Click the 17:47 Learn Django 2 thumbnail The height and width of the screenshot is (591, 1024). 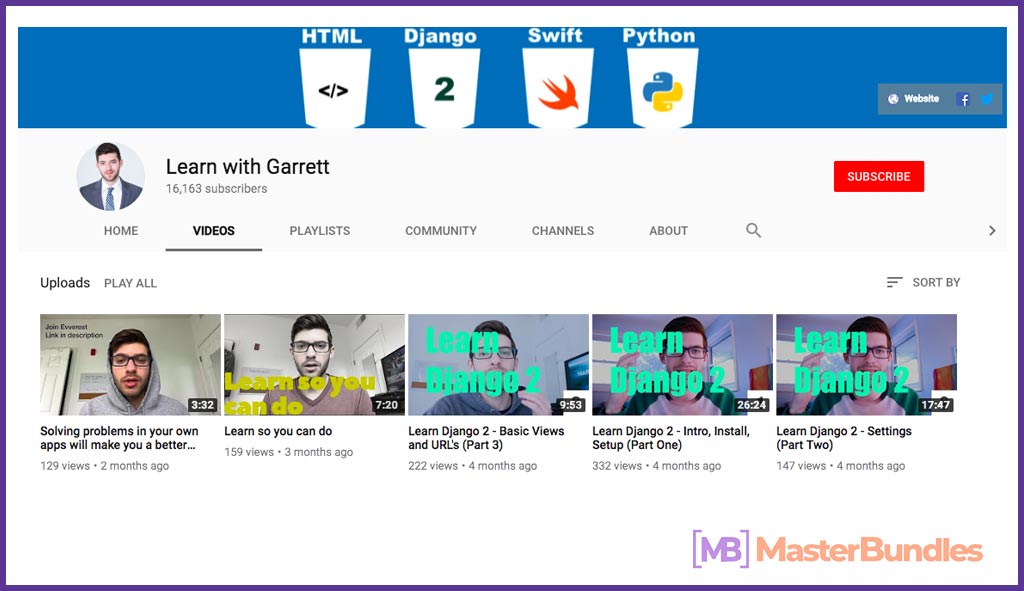[867, 364]
